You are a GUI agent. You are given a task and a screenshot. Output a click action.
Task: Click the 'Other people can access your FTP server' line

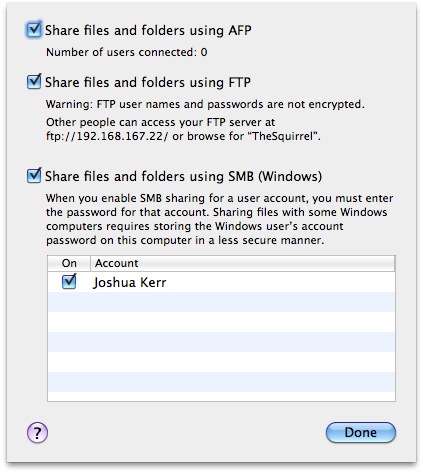pos(160,122)
